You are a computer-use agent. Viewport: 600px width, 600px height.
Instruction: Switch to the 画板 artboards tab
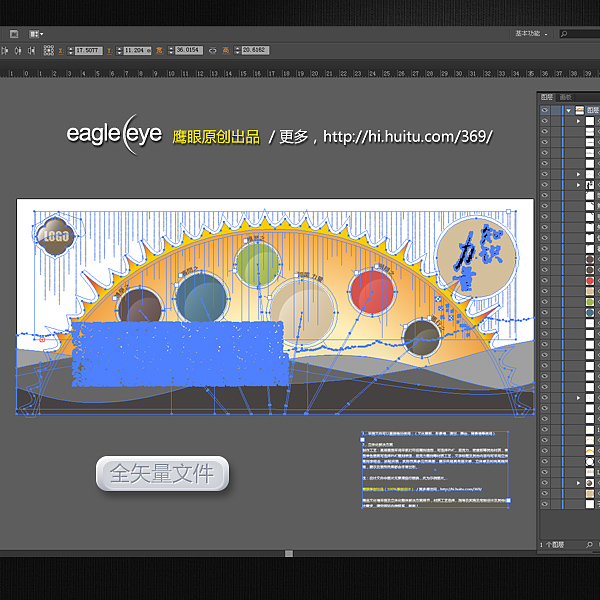coord(565,97)
